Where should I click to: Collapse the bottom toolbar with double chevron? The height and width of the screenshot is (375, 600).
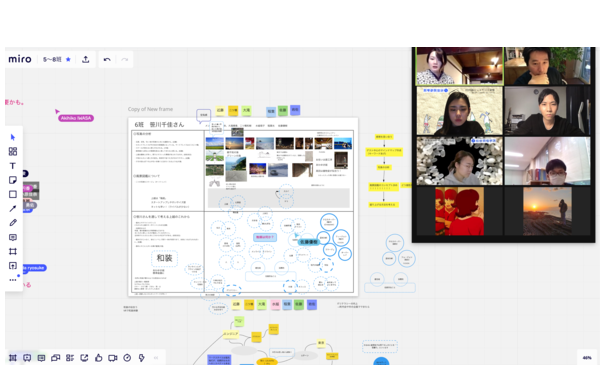click(x=156, y=358)
